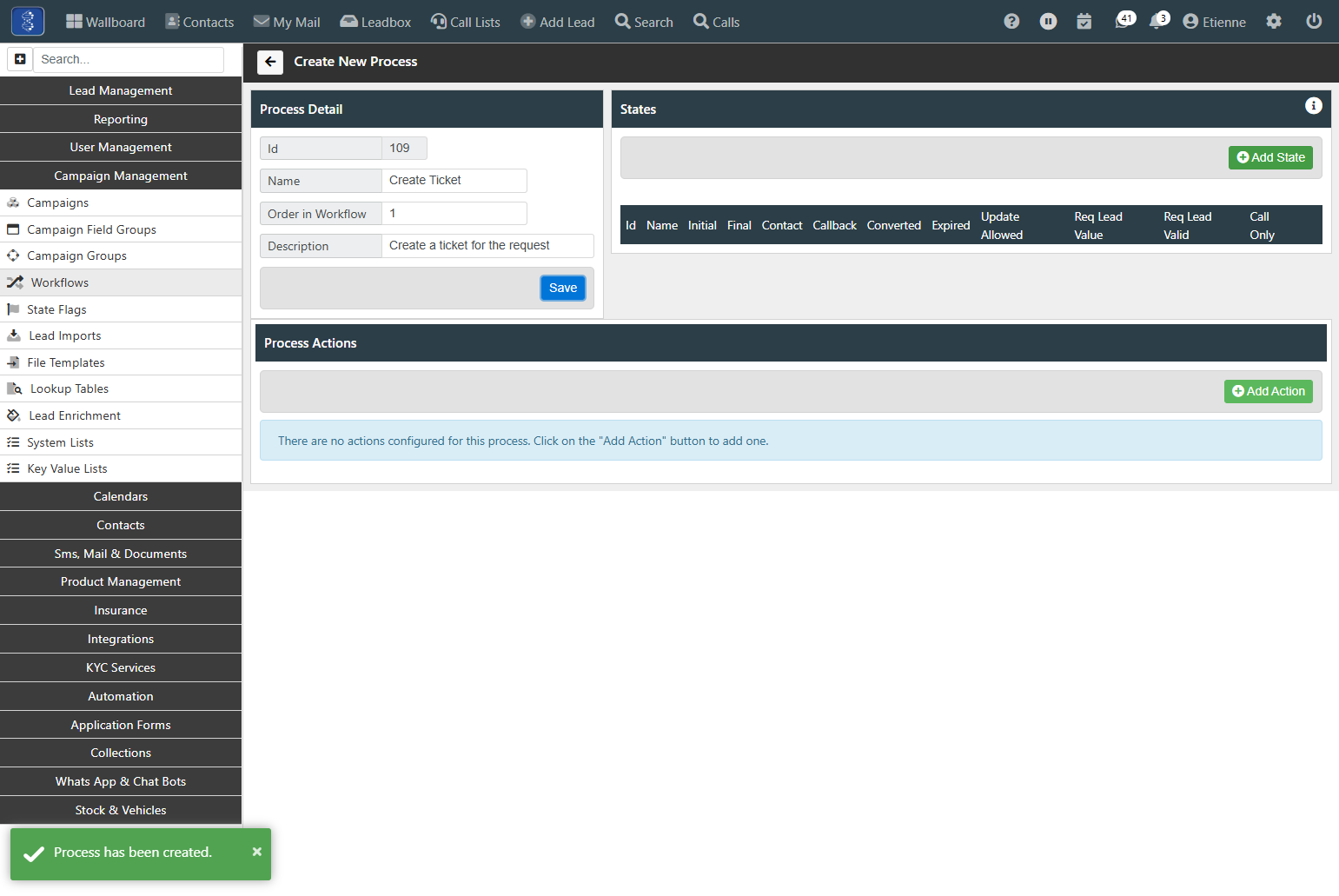This screenshot has height=896, width=1339.
Task: Open Campaigns in sidebar
Action: click(x=121, y=202)
